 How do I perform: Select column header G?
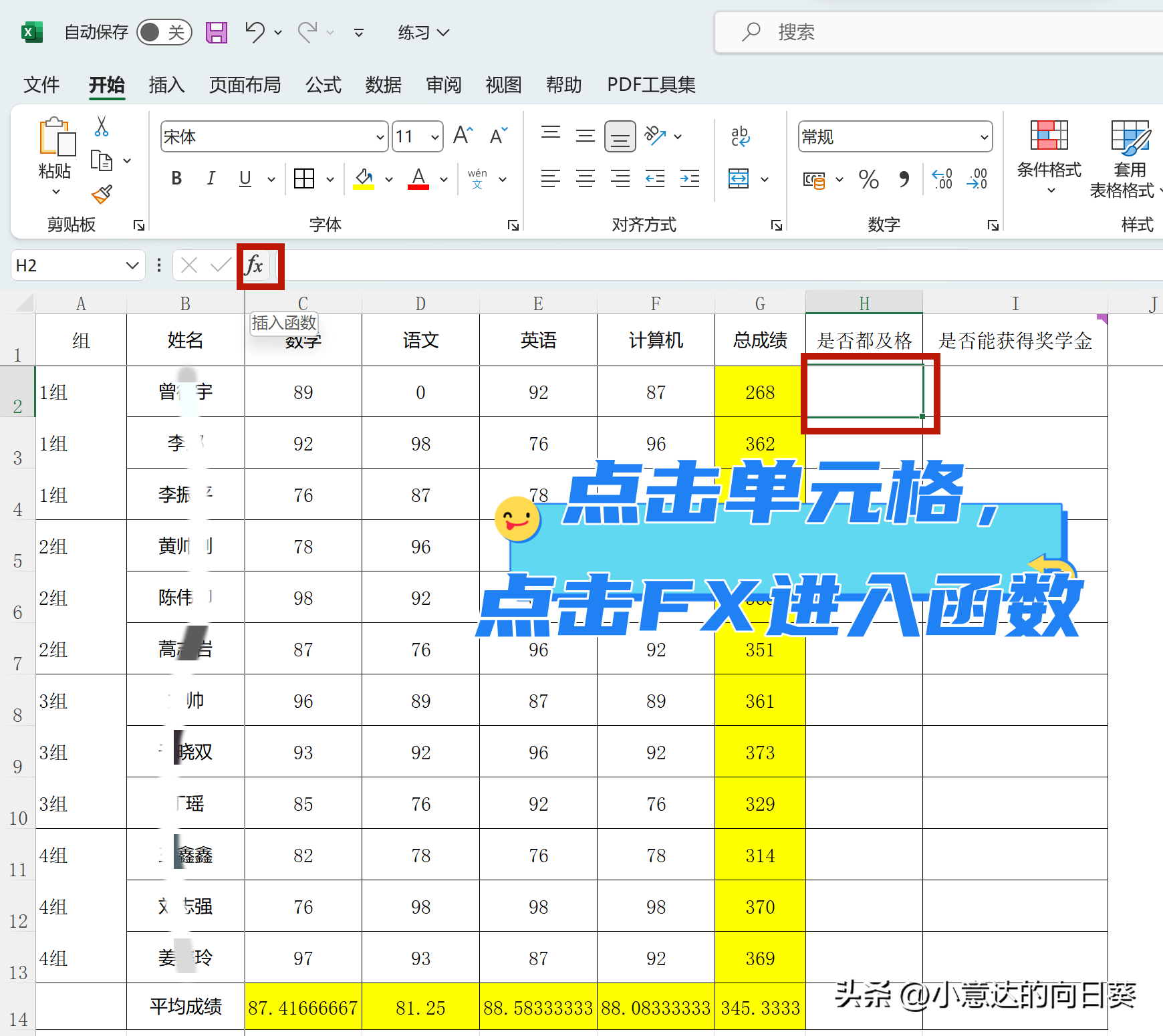point(760,303)
